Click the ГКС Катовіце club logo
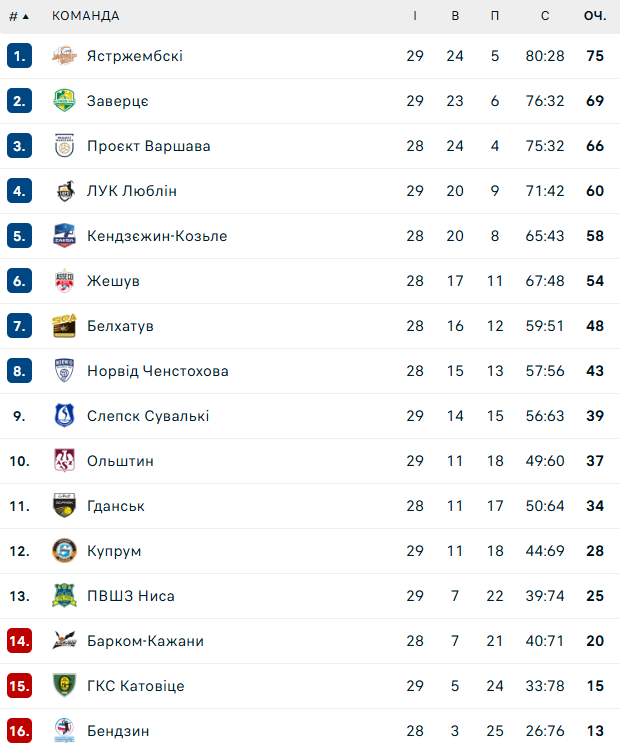 64,686
